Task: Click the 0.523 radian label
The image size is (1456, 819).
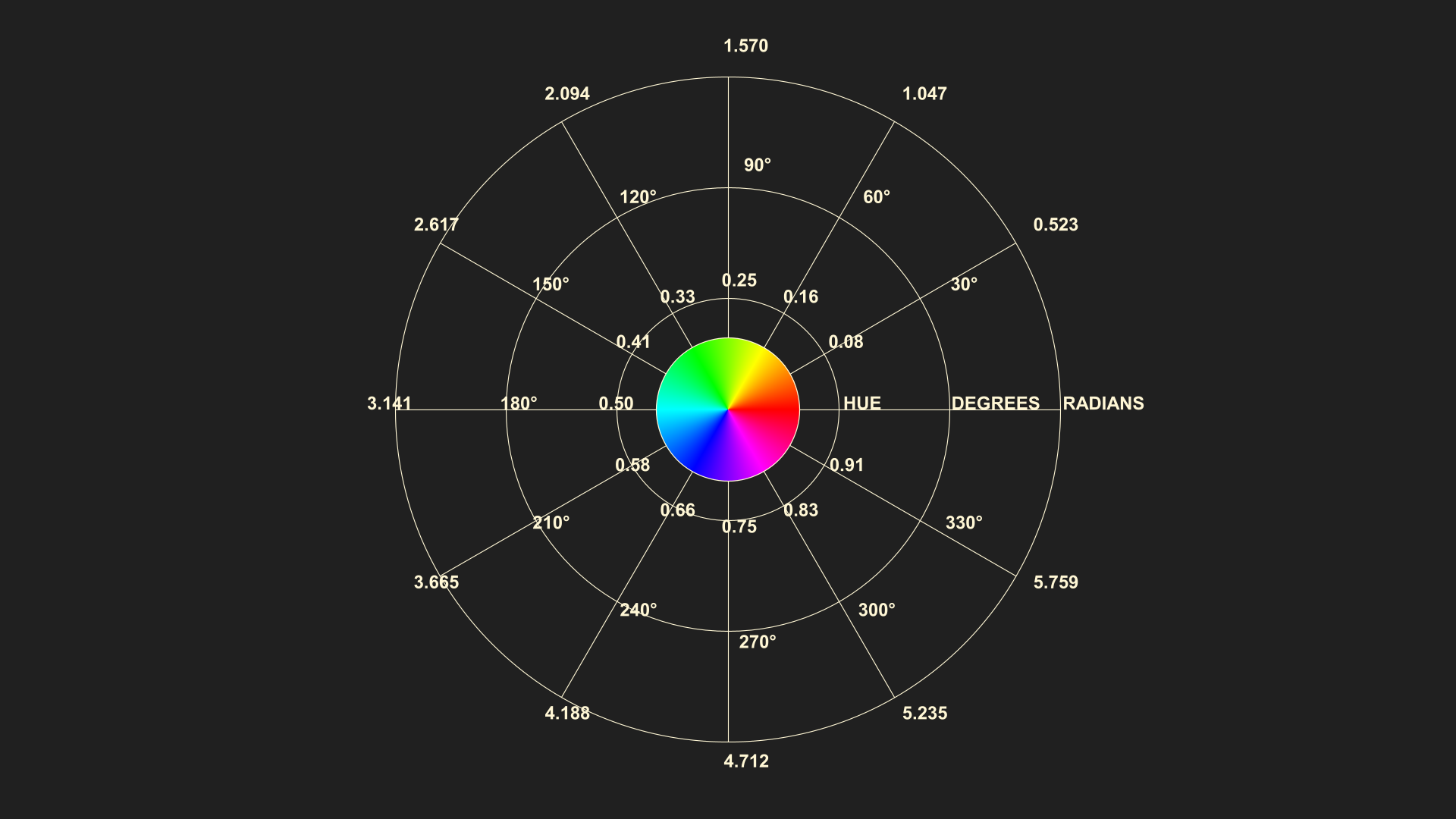Action: (1055, 225)
